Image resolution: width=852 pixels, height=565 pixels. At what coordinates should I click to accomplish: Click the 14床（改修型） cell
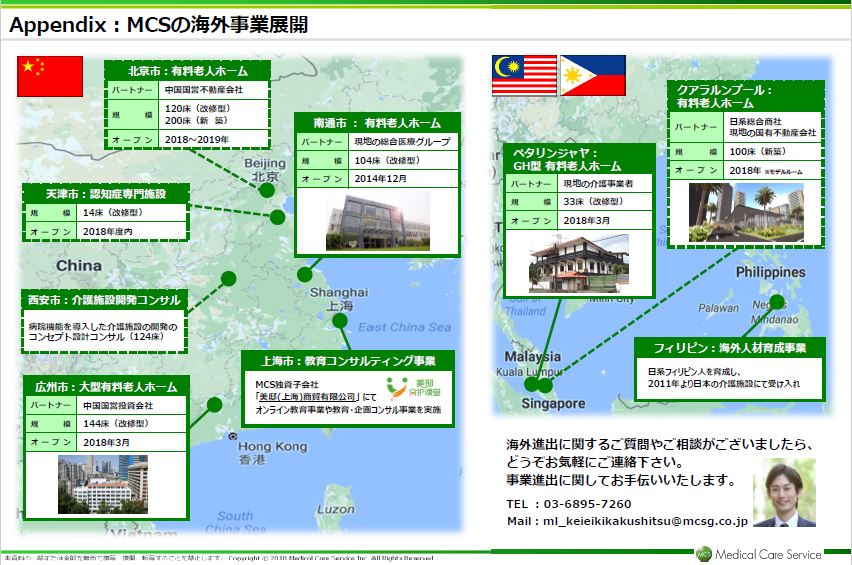click(x=132, y=212)
